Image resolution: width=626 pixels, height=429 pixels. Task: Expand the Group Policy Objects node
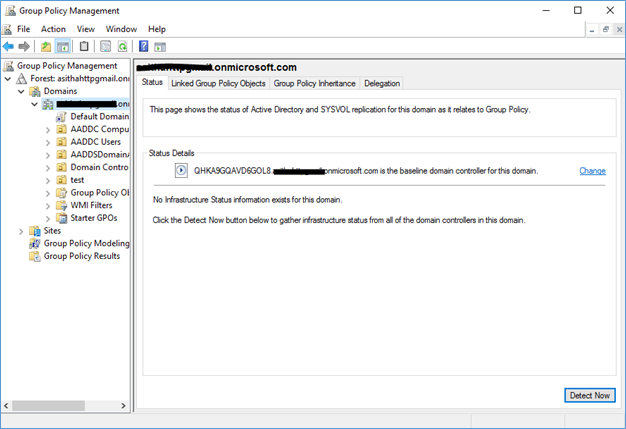tap(48, 193)
